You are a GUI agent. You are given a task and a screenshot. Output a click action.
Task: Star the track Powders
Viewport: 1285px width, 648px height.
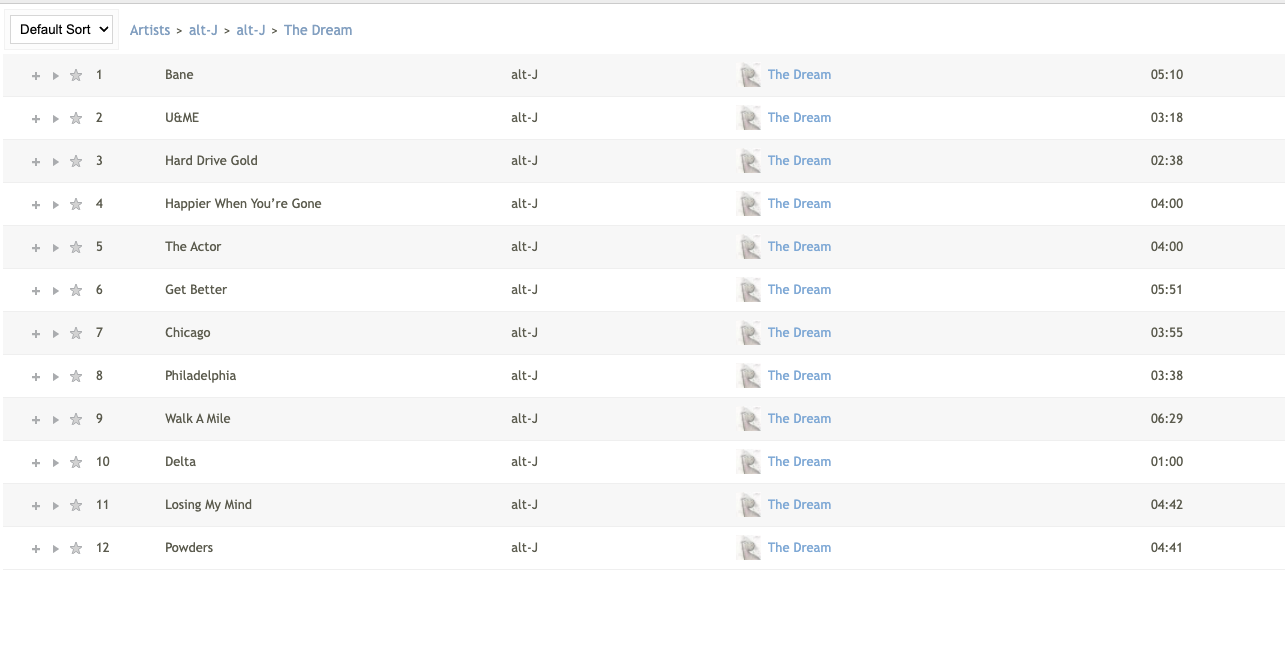click(76, 548)
